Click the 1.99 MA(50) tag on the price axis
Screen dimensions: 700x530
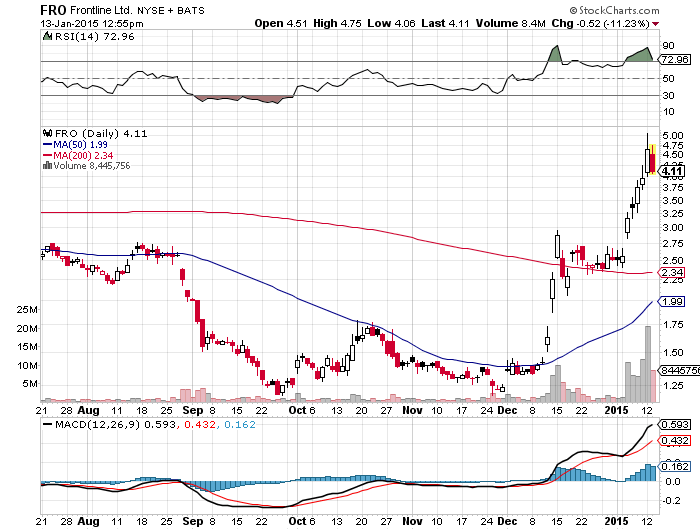coord(672,302)
